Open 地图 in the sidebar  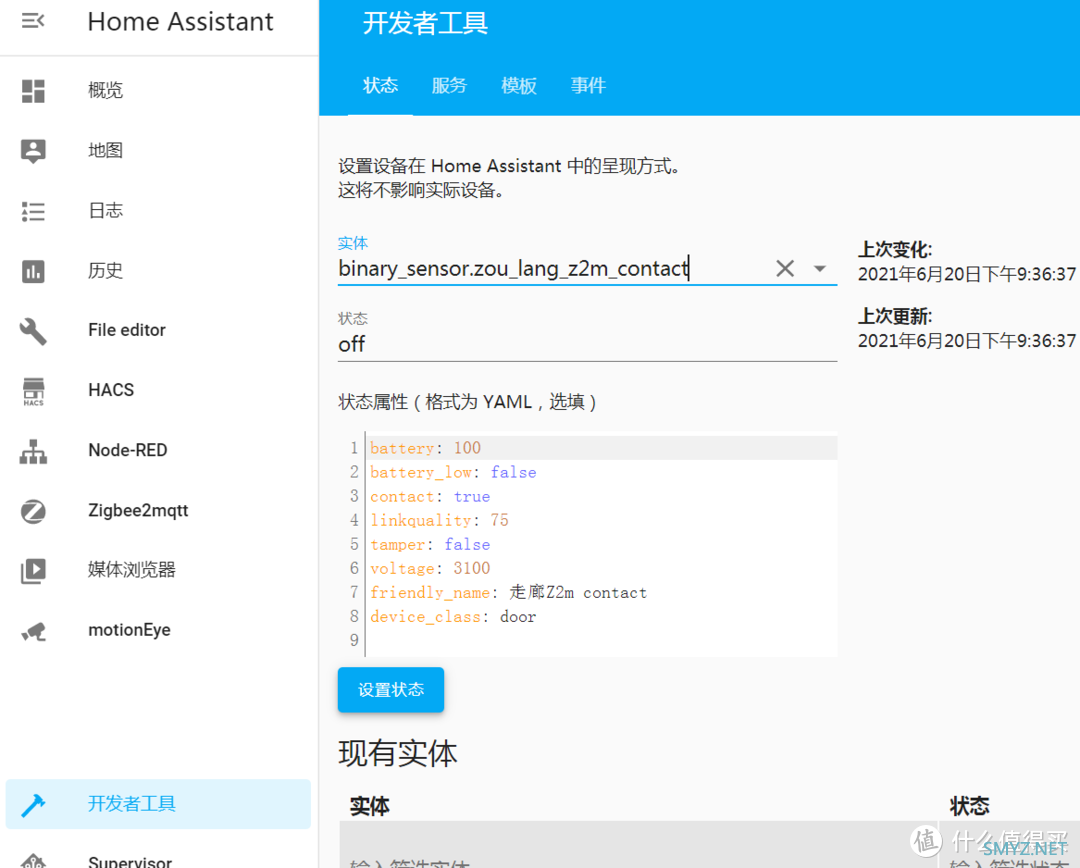click(x=158, y=151)
